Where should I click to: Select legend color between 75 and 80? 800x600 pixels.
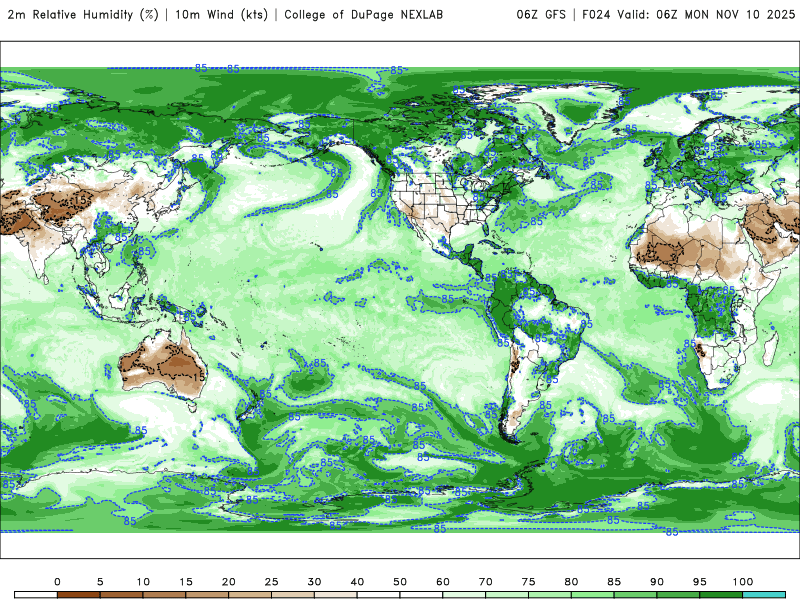pyautogui.click(x=550, y=595)
